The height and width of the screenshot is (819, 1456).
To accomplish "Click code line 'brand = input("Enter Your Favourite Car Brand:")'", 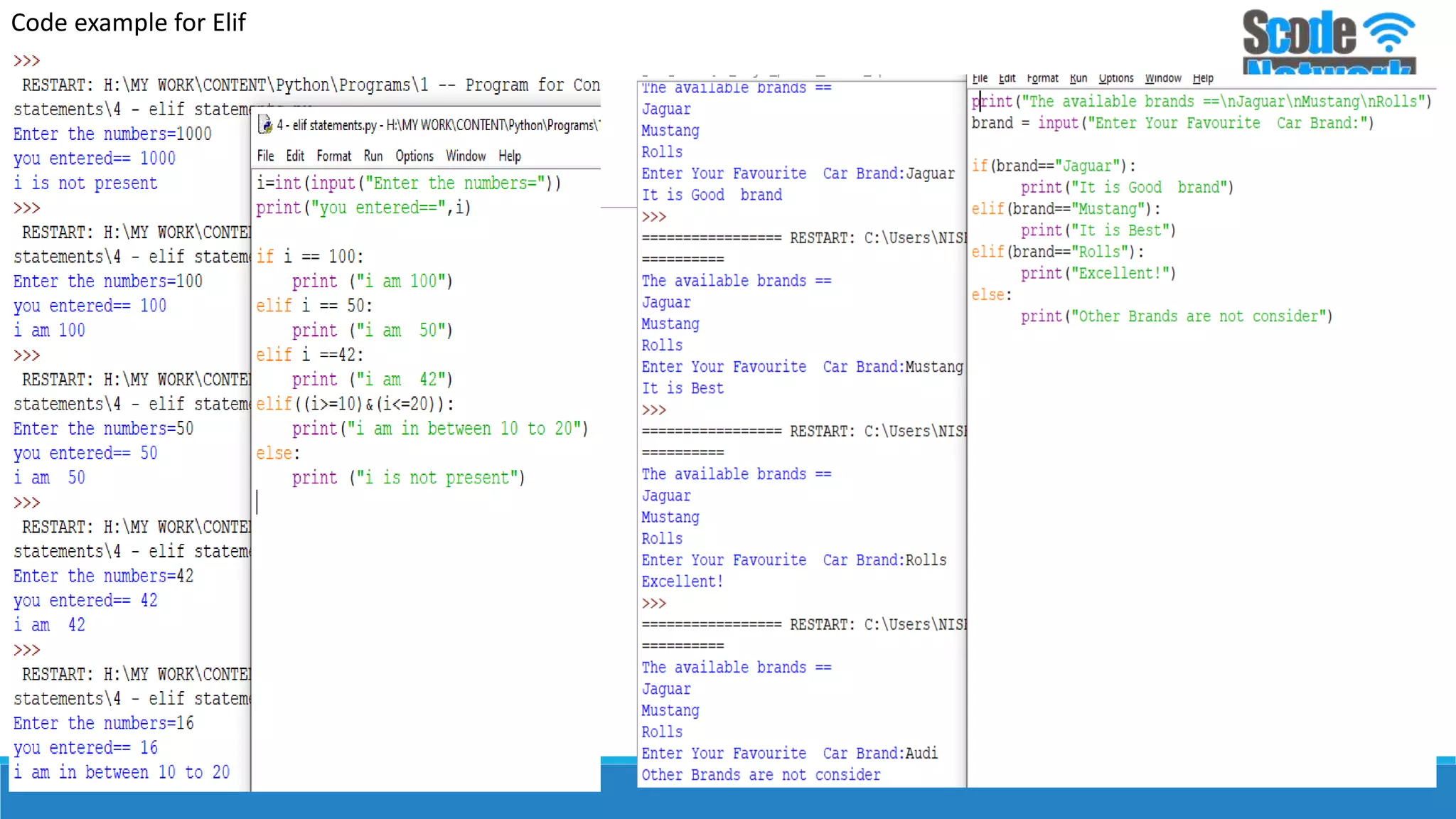I will pyautogui.click(x=1173, y=123).
